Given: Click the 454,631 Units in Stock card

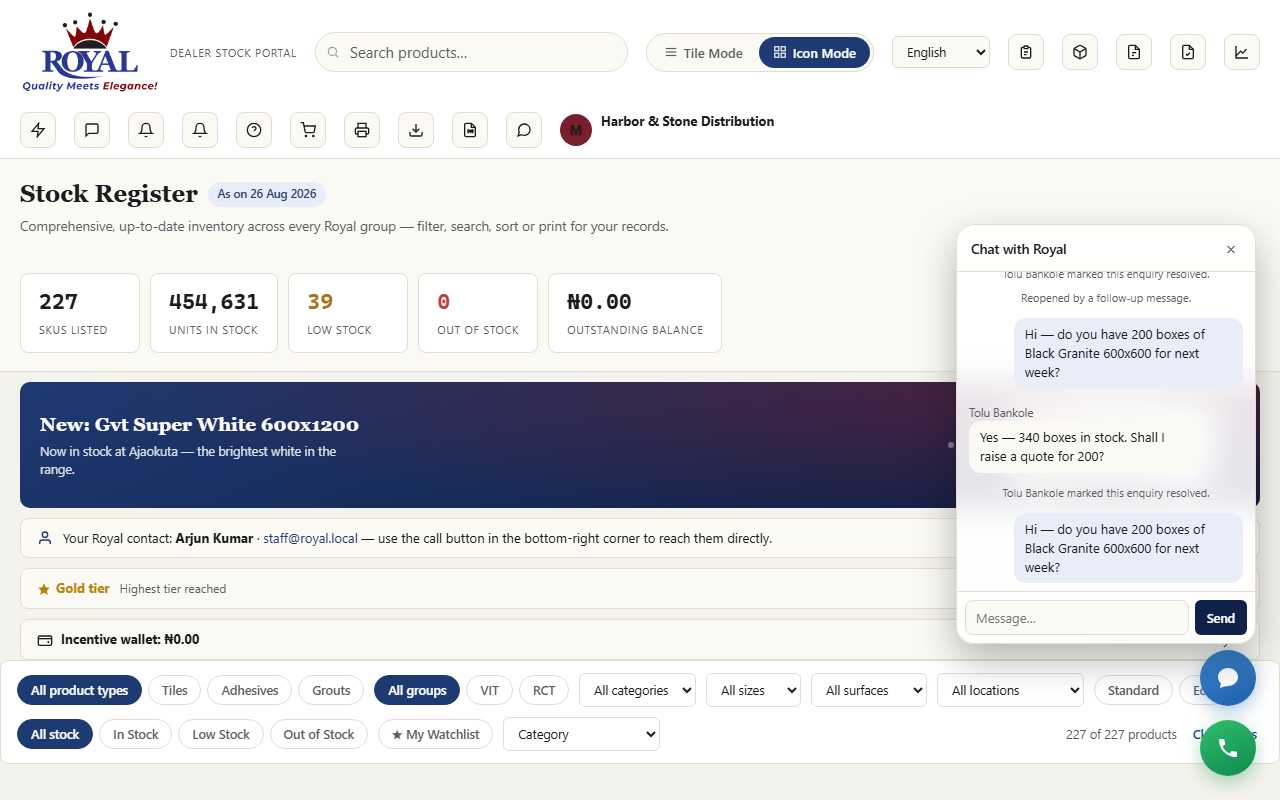Looking at the screenshot, I should 214,313.
